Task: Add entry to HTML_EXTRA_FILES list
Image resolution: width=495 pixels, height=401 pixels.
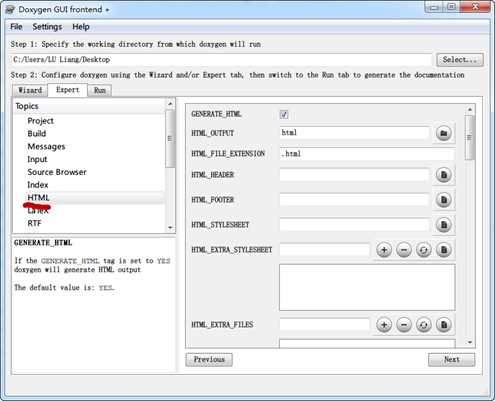Action: pyautogui.click(x=384, y=324)
